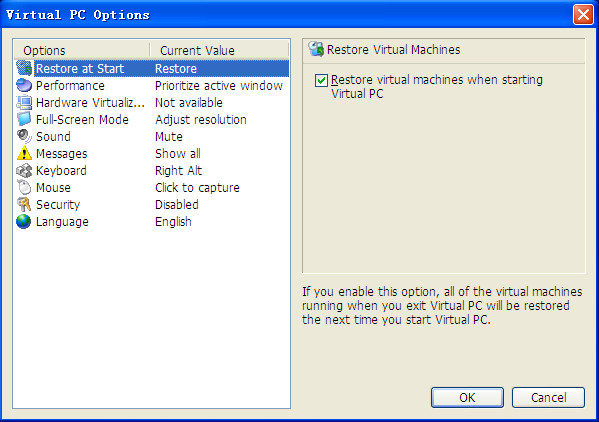Image resolution: width=599 pixels, height=422 pixels.
Task: Select the Keyboard option icon
Action: pos(24,170)
